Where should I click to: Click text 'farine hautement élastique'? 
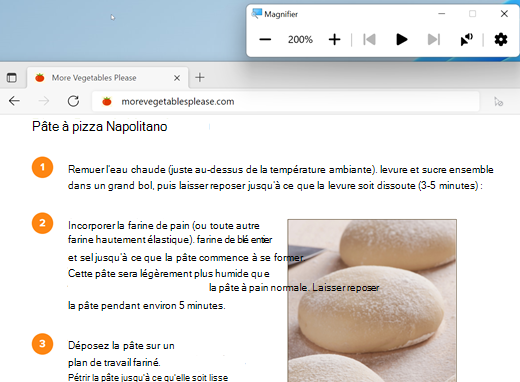tap(129, 239)
